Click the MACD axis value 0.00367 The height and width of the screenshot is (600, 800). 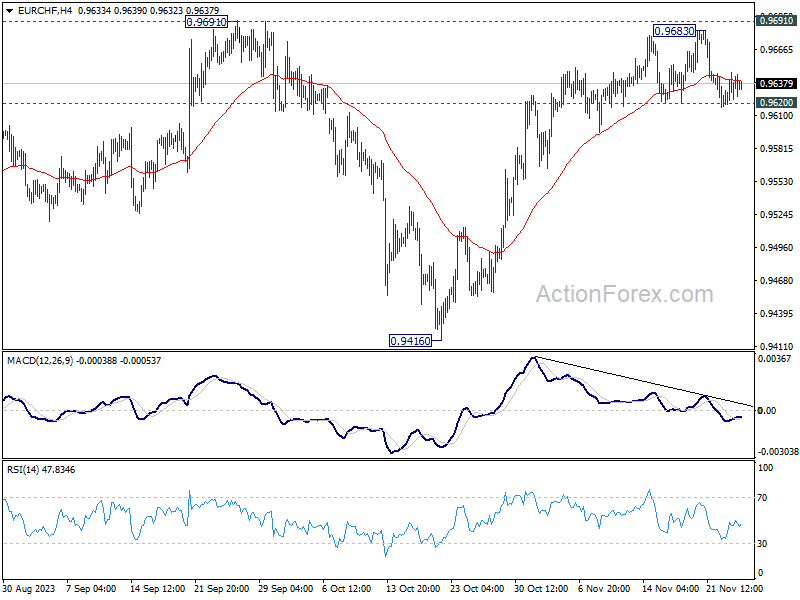pyautogui.click(x=774, y=359)
